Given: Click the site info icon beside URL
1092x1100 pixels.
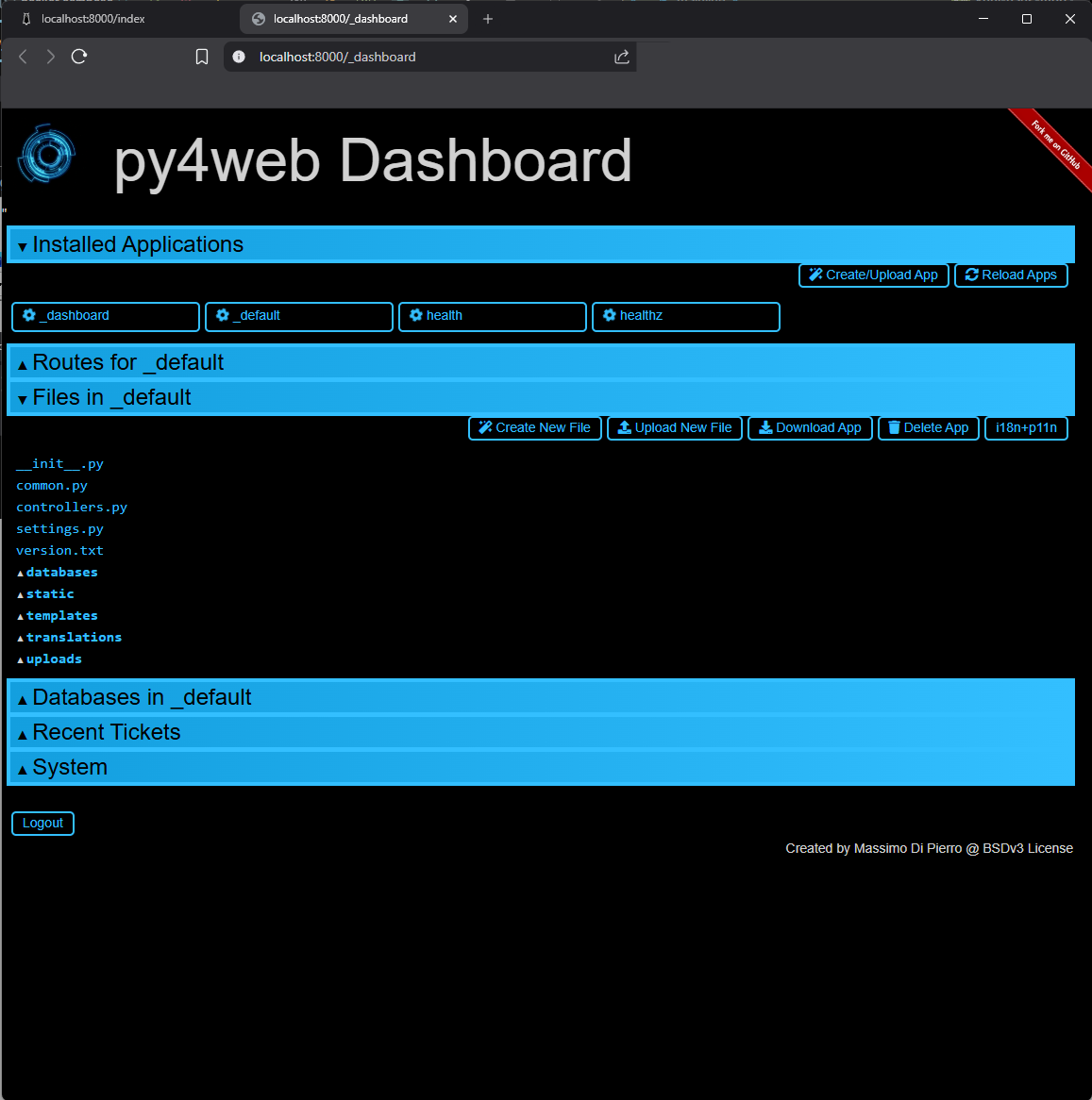Looking at the screenshot, I should (239, 57).
